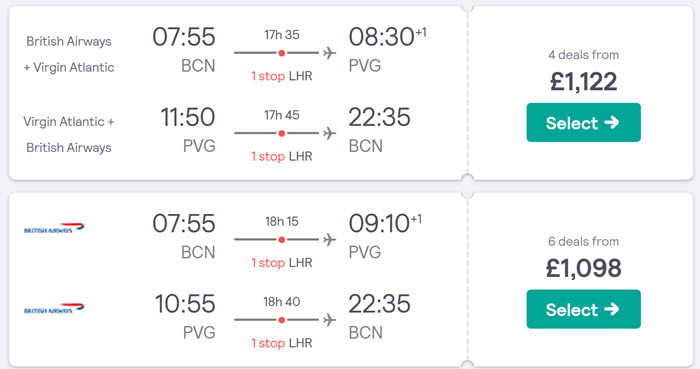Click the 11:50 PVG departure time
This screenshot has width=700, height=369.
188,117
